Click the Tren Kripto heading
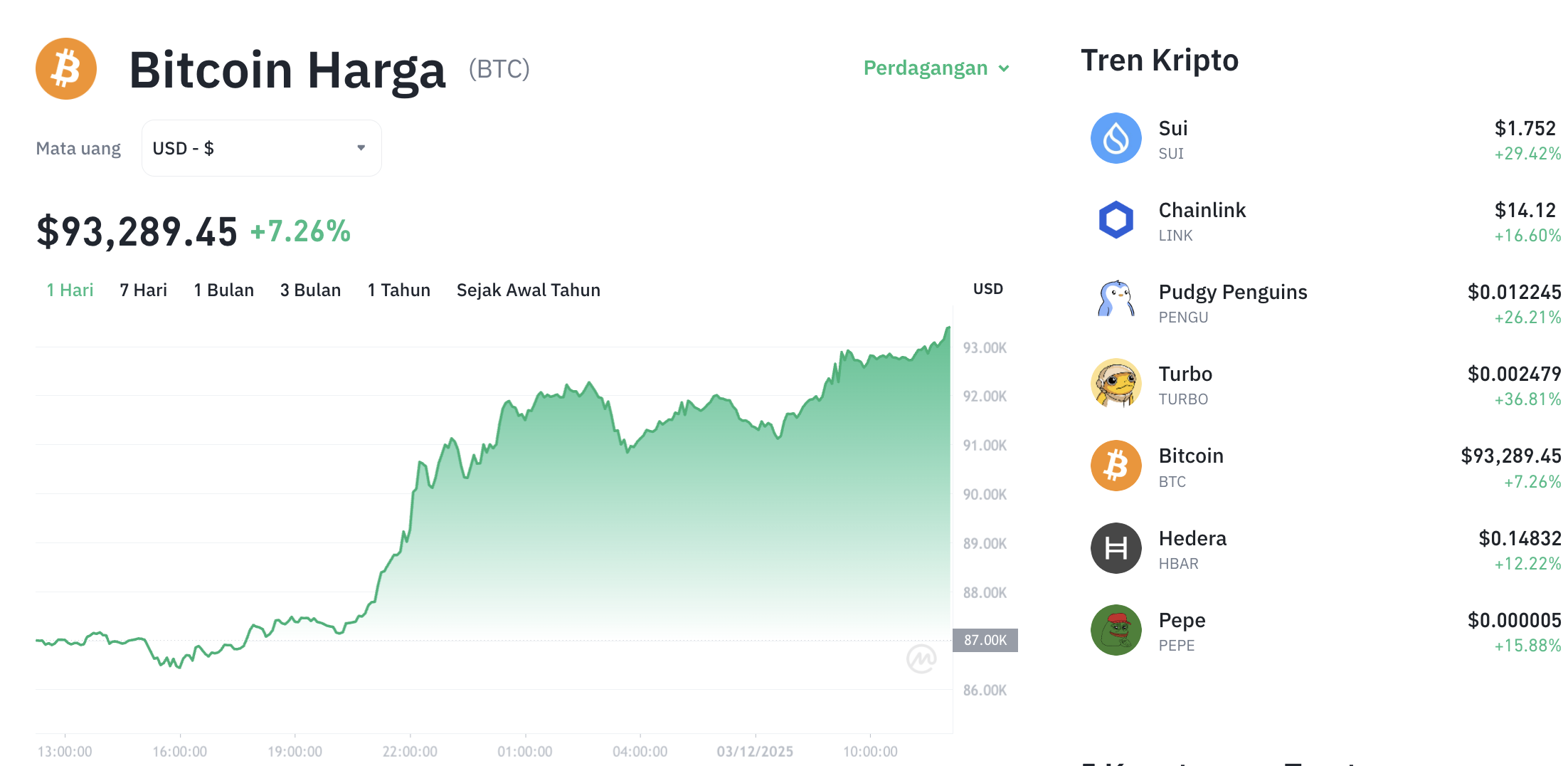The image size is (1568, 766). [1160, 61]
